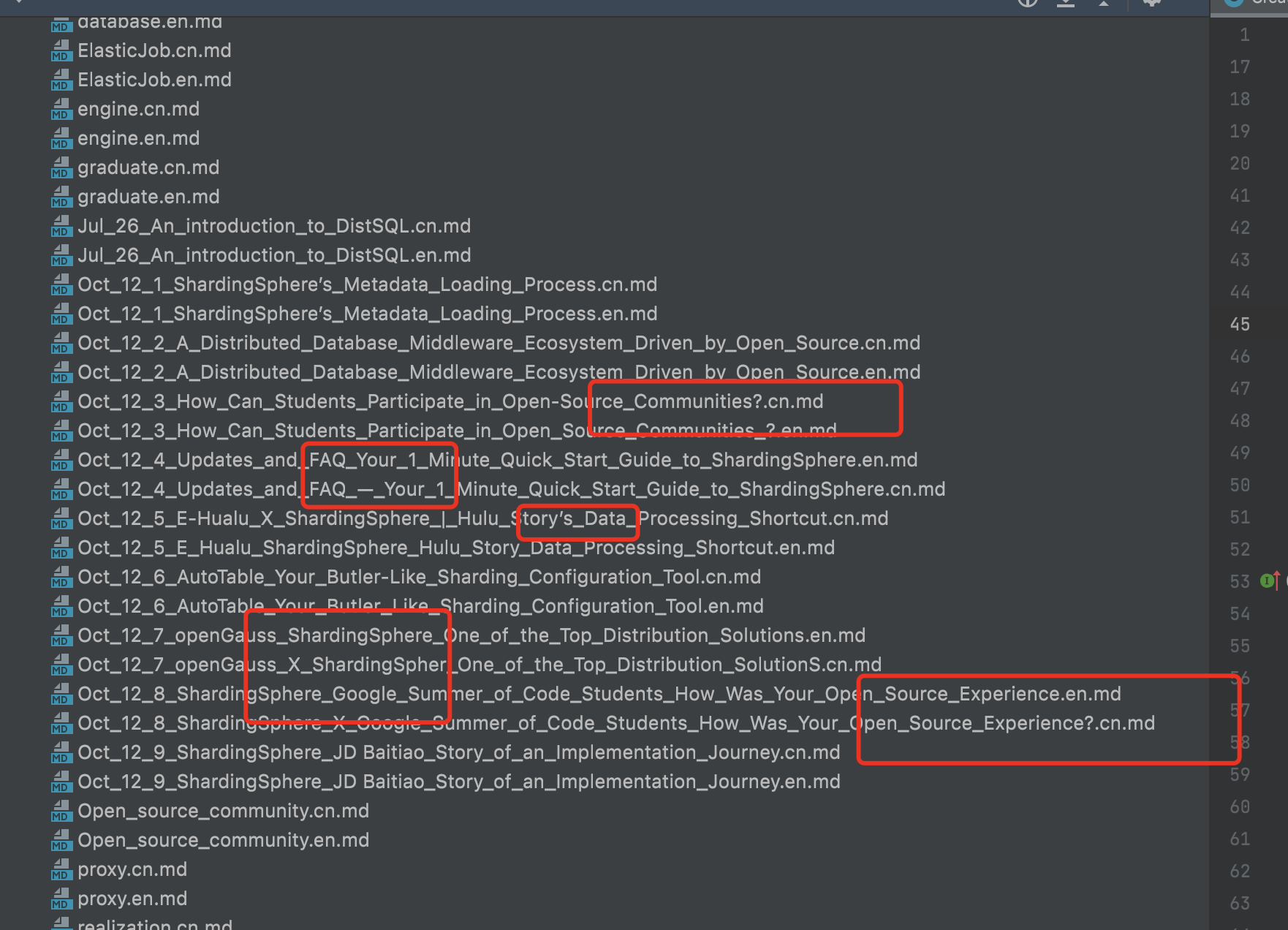Select the graduate.cn.md file
This screenshot has height=930, width=1288.
point(148,167)
